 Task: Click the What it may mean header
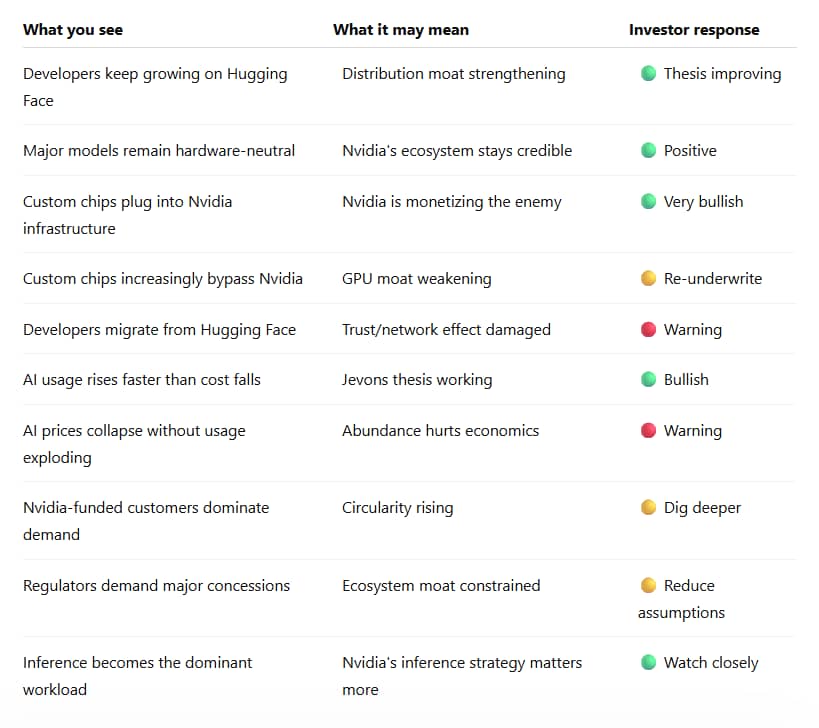pos(401,30)
